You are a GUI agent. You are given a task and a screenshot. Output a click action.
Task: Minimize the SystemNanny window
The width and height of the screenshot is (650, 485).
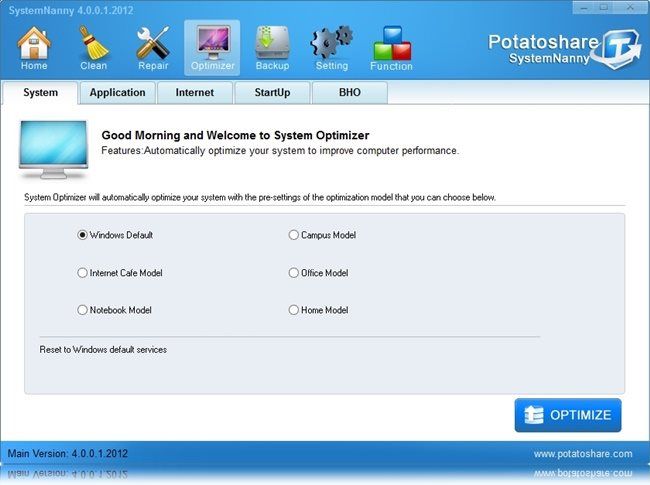584,7
